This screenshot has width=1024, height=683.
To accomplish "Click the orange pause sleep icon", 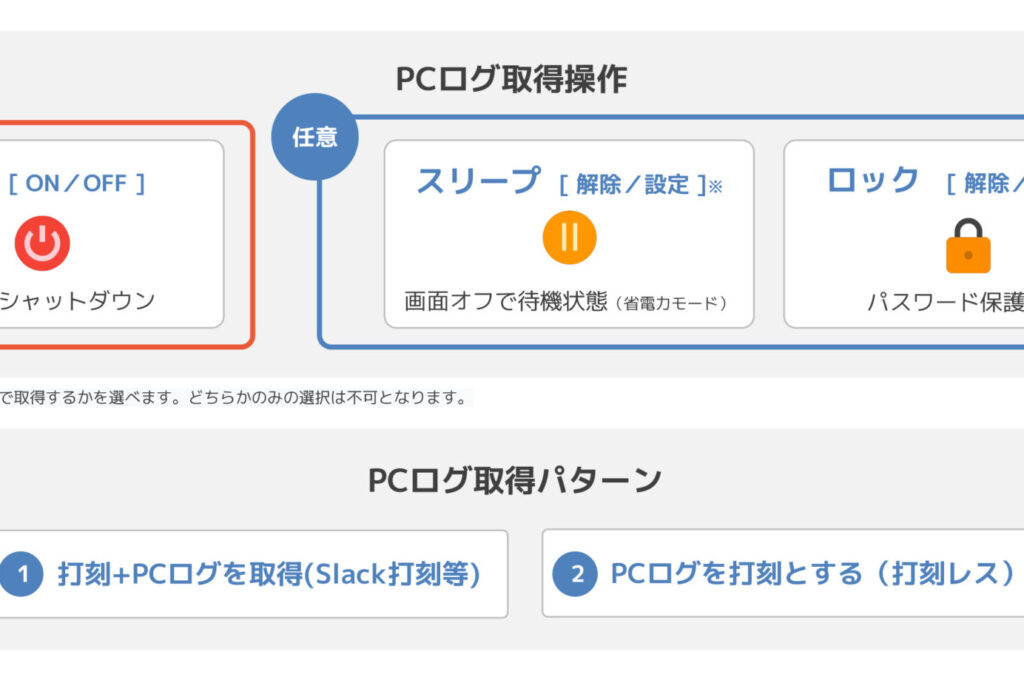I will pos(569,237).
